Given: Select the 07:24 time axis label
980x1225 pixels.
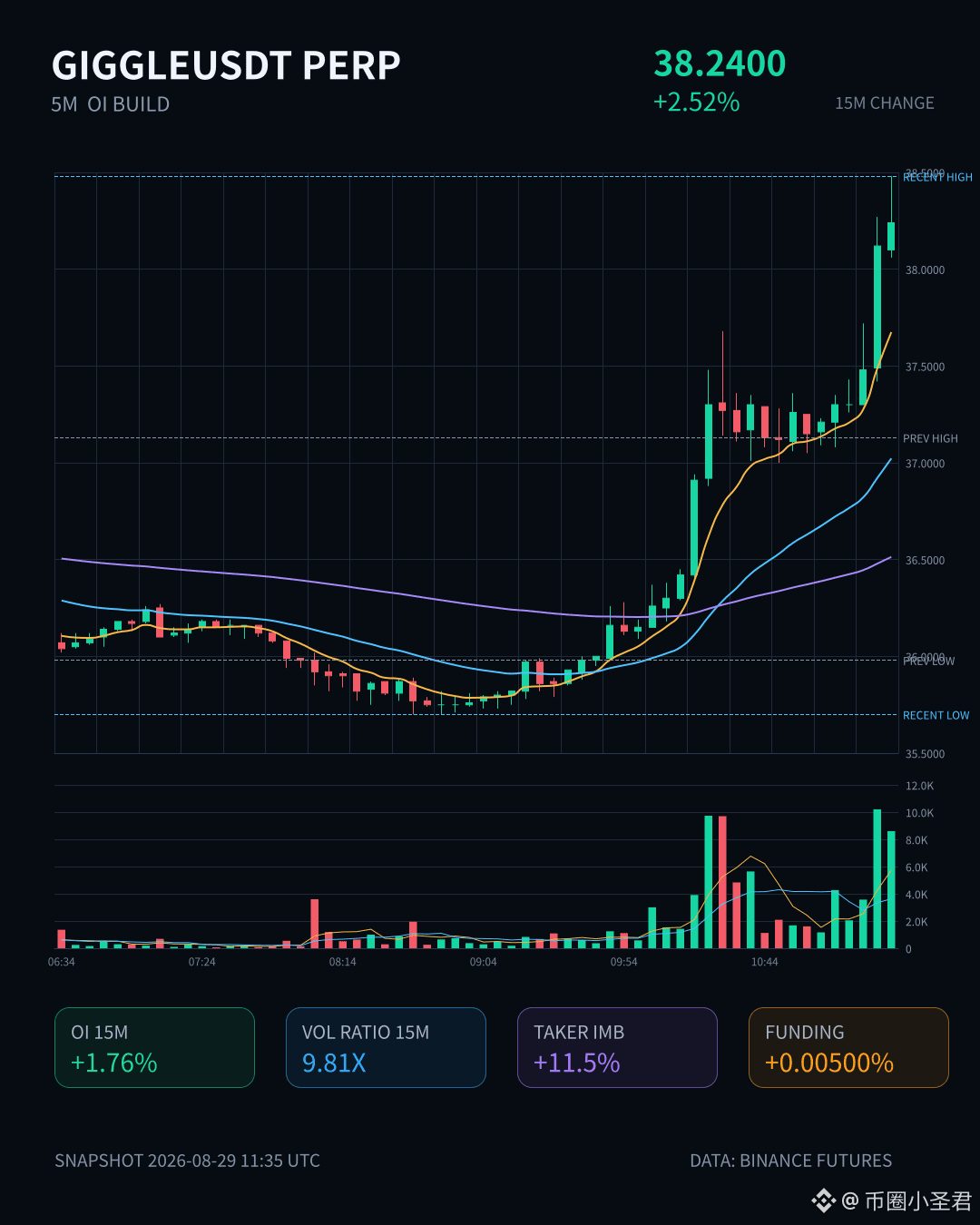Looking at the screenshot, I should pos(202,962).
